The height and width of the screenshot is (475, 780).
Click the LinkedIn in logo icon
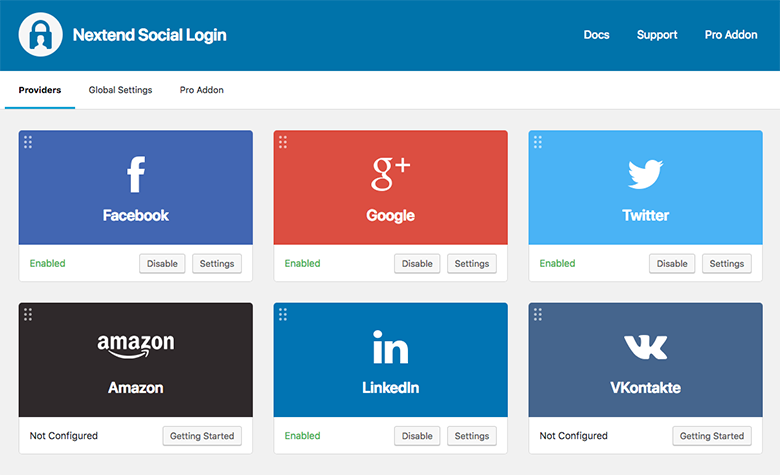(x=390, y=348)
